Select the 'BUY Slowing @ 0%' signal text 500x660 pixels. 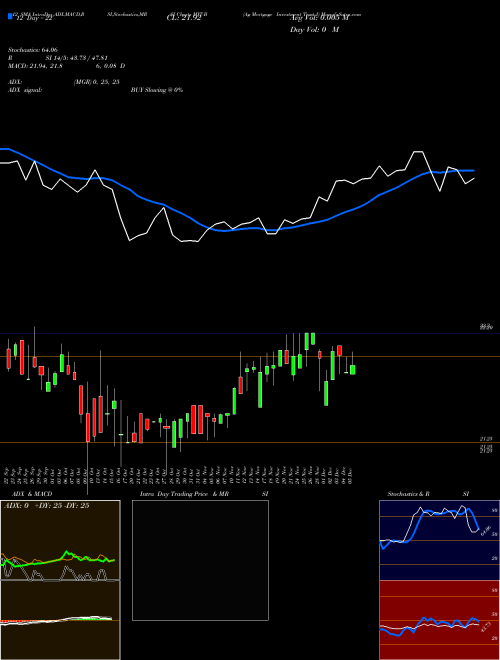tap(157, 90)
